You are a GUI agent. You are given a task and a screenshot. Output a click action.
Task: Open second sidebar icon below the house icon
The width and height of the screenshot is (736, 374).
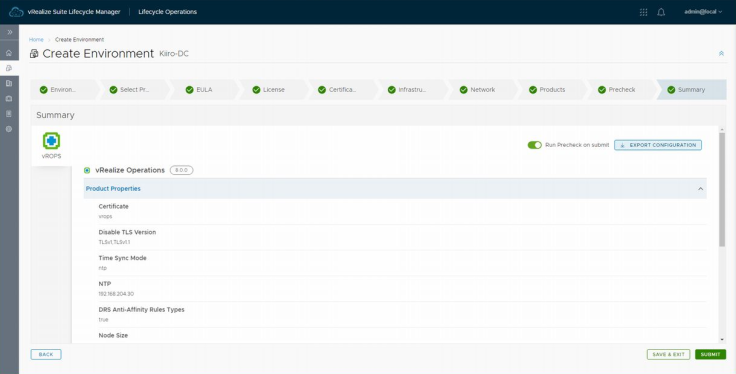click(9, 68)
